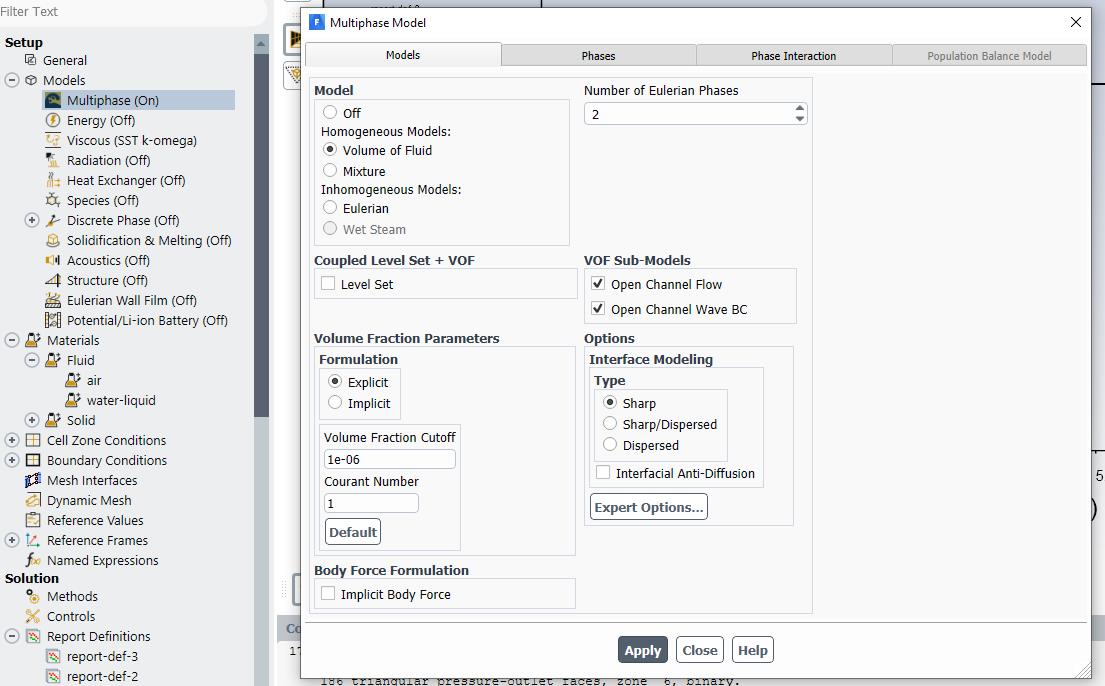
Task: Click the water-liquid material icon
Action: click(73, 400)
